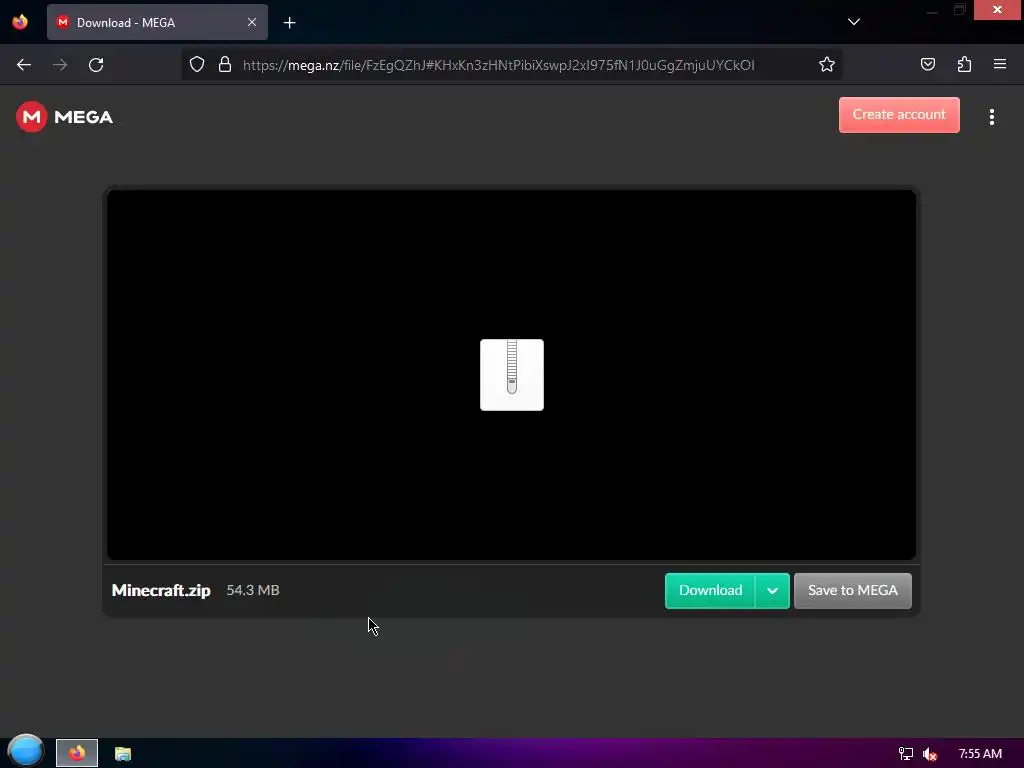Click Save to MEGA button

[852, 590]
